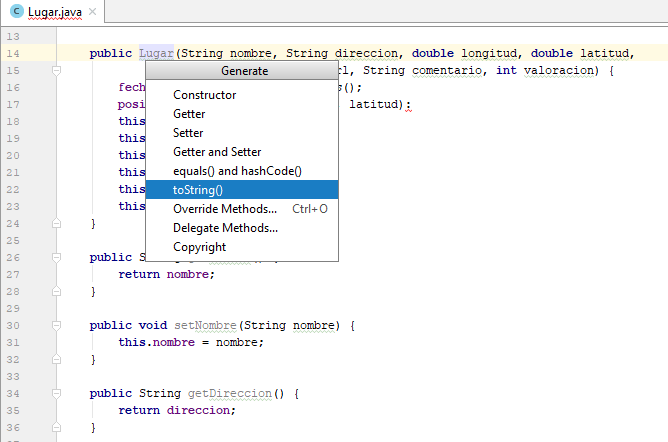Choose Copyright in the Generate popup

coord(199,247)
